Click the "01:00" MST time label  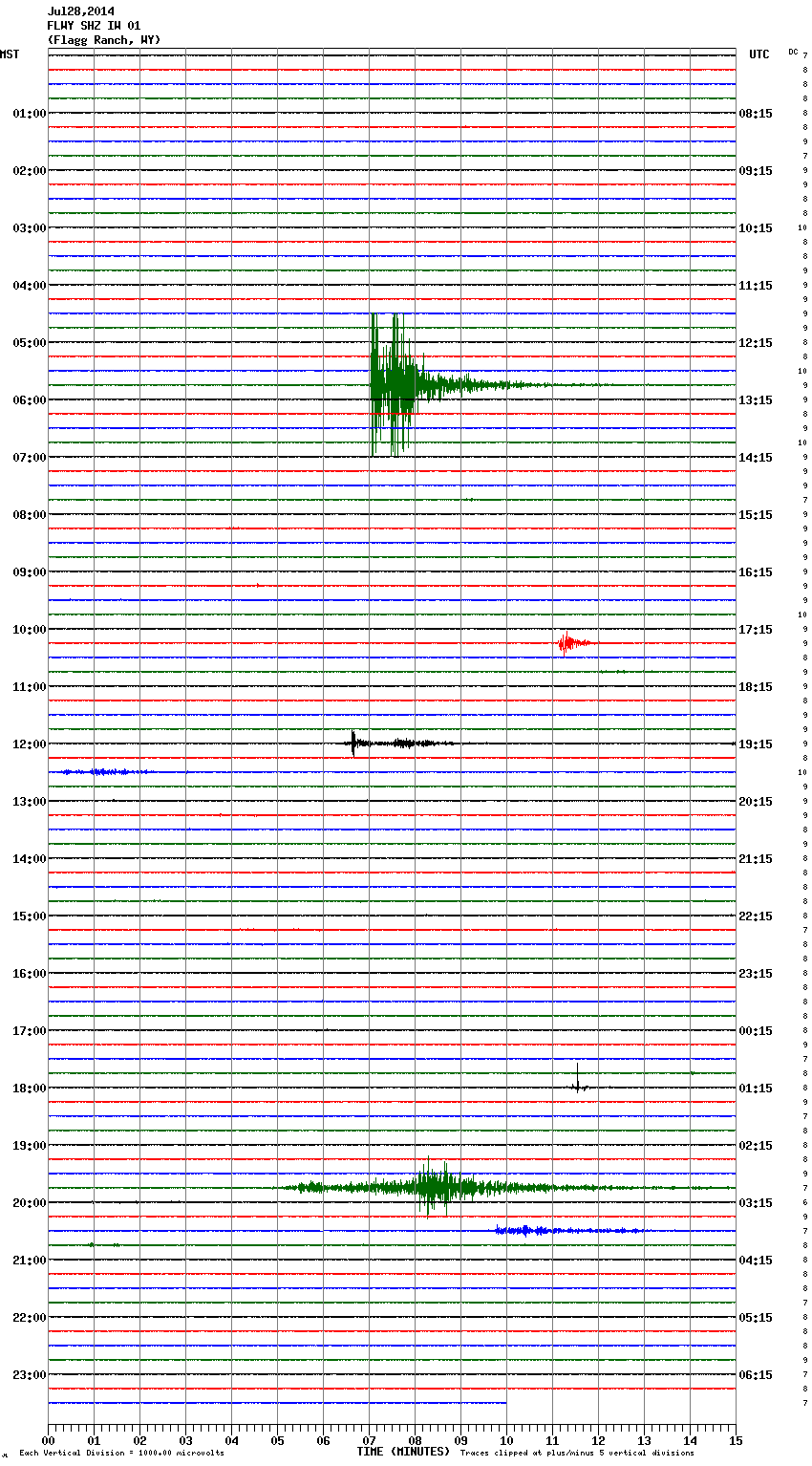tap(30, 114)
